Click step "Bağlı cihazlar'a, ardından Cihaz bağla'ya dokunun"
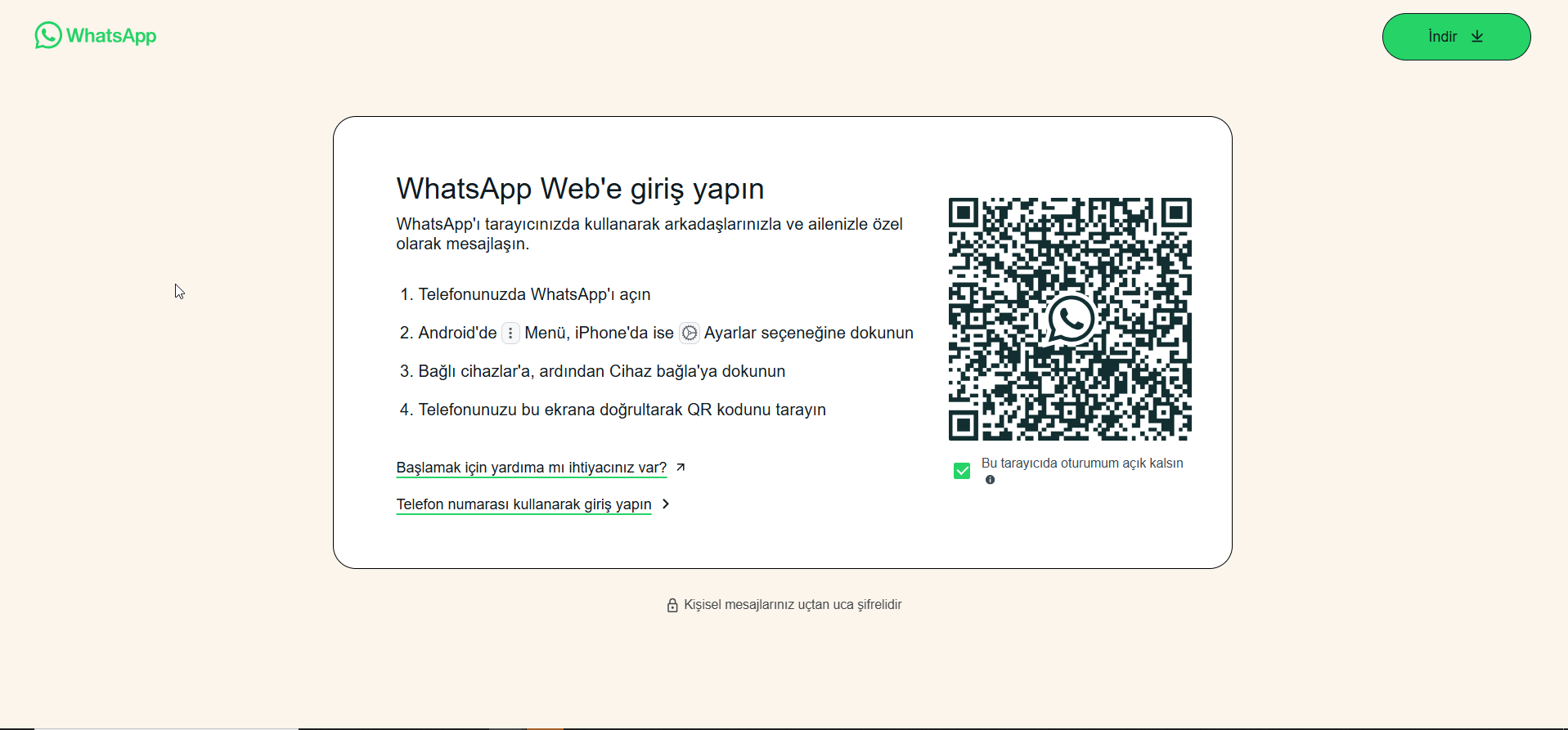The image size is (1568, 730). click(601, 371)
